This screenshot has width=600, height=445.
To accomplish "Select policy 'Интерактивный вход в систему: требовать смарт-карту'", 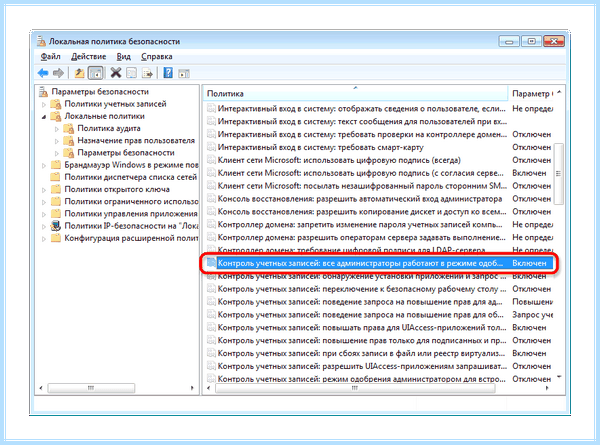I will coord(321,147).
